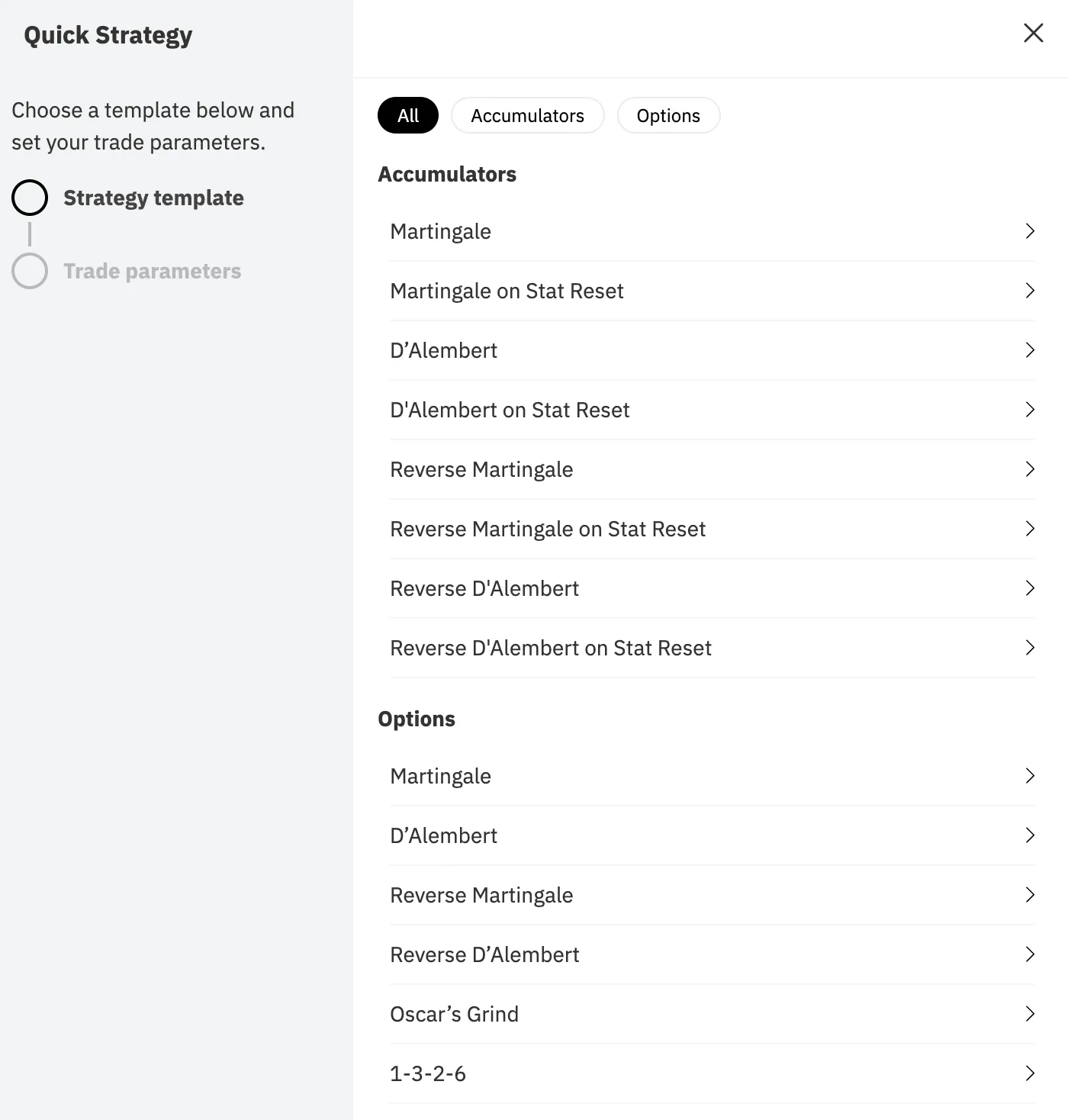This screenshot has height=1120, width=1068.
Task: Choose Martingale under Options section
Action: 713,776
